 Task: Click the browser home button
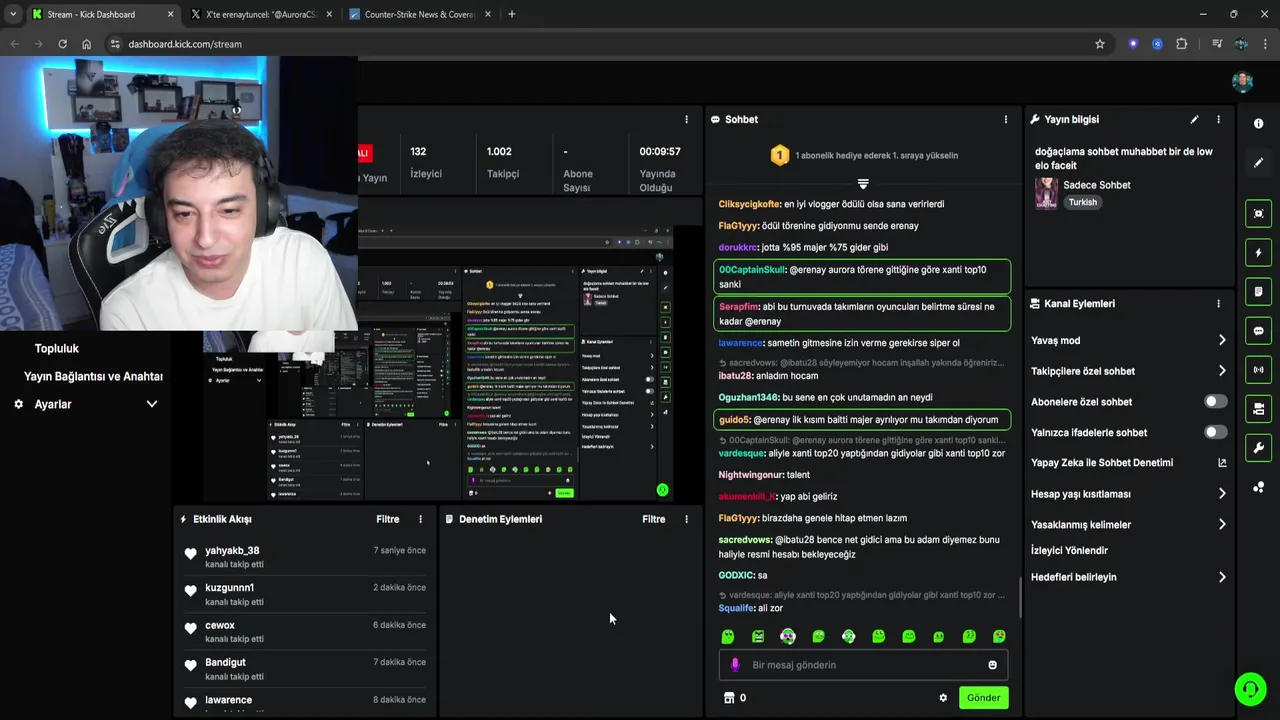tap(87, 44)
